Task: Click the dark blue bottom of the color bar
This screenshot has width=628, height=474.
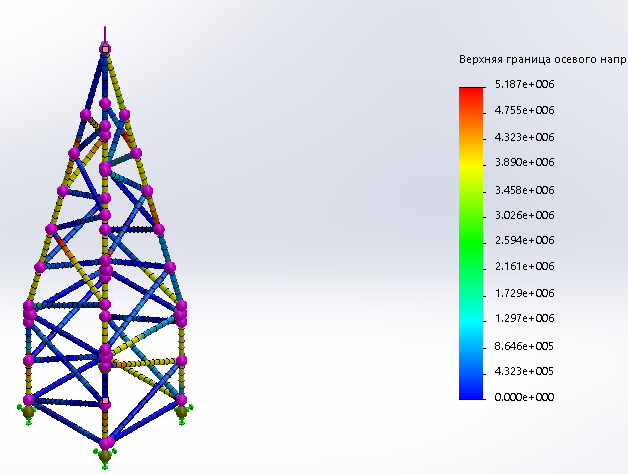Action: tap(470, 390)
